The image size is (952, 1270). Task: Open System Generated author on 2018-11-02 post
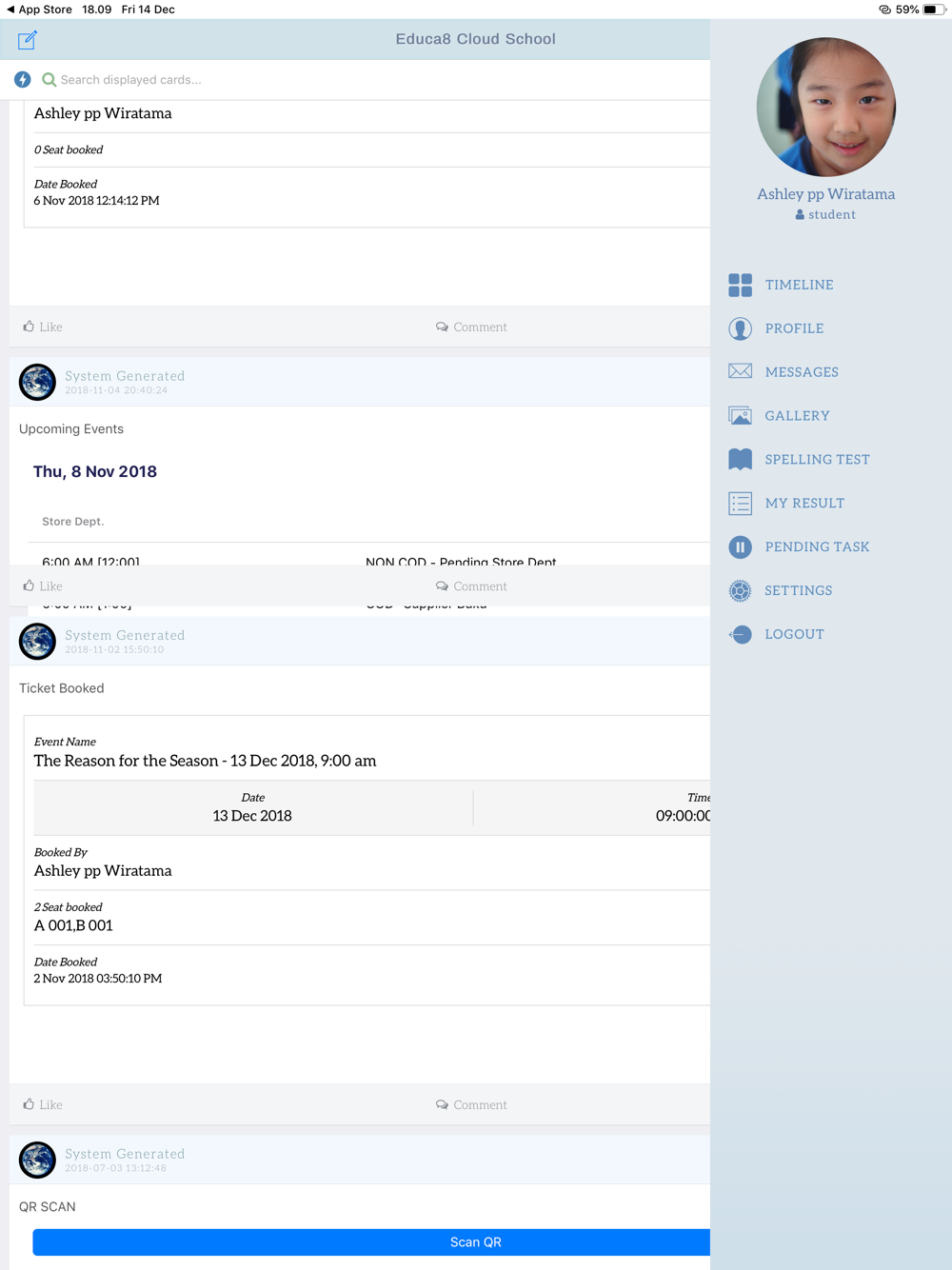[x=125, y=635]
